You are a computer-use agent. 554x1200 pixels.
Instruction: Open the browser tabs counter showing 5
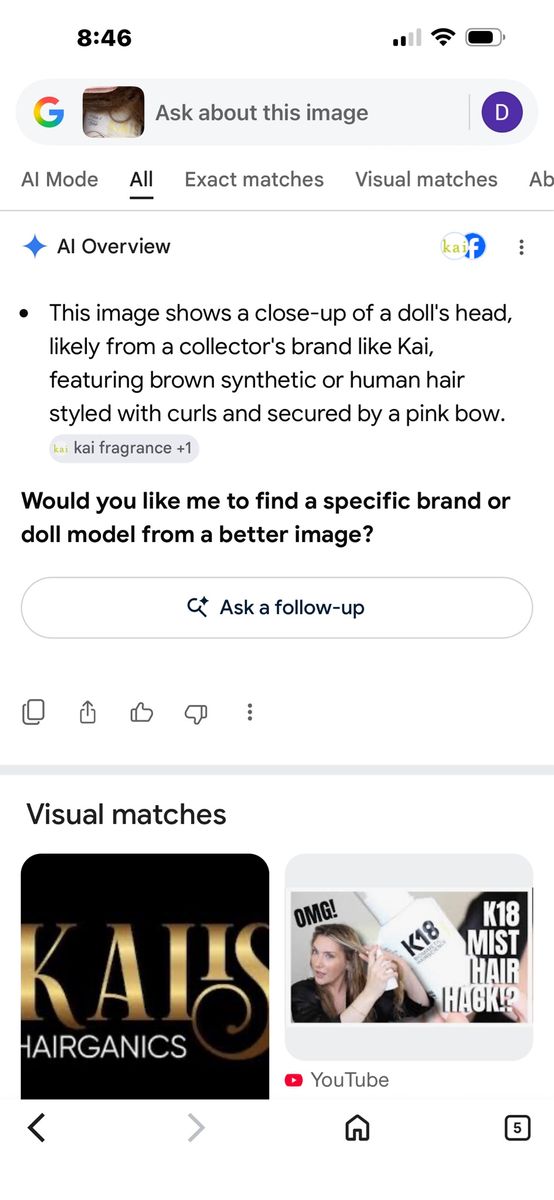[516, 1128]
